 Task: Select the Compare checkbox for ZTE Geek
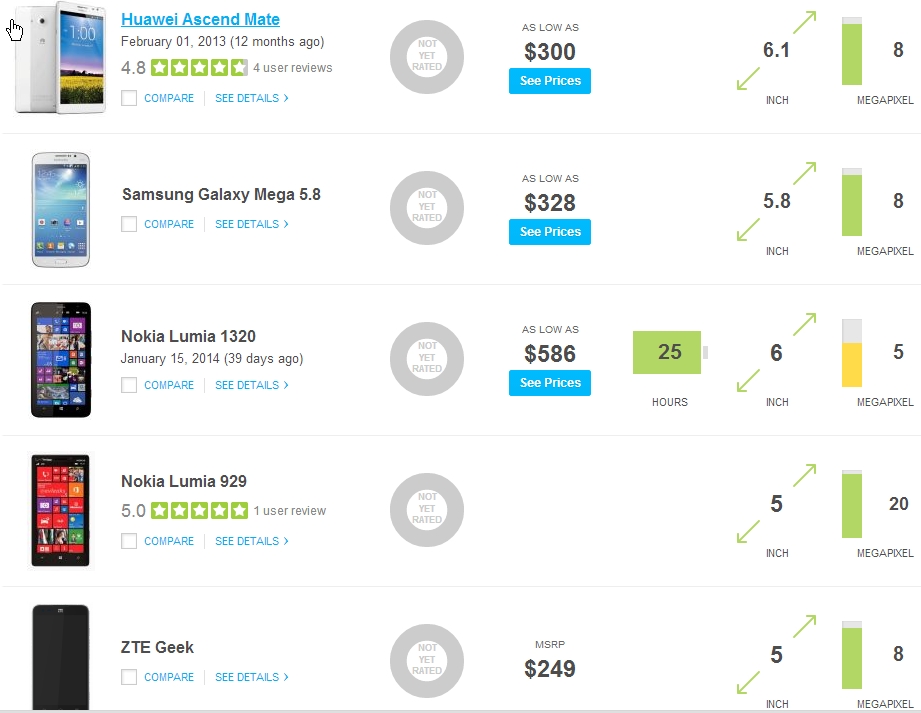click(x=129, y=677)
